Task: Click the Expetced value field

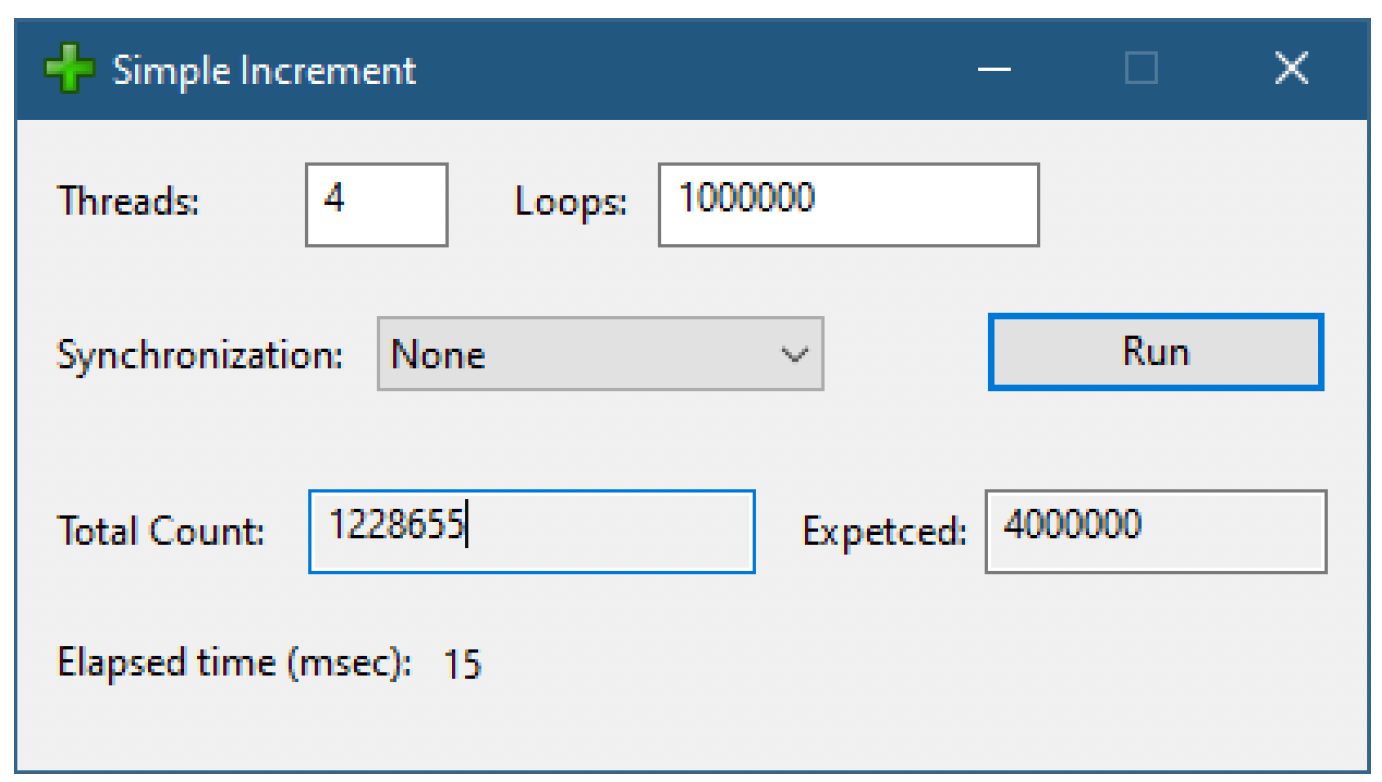Action: coord(1156,531)
